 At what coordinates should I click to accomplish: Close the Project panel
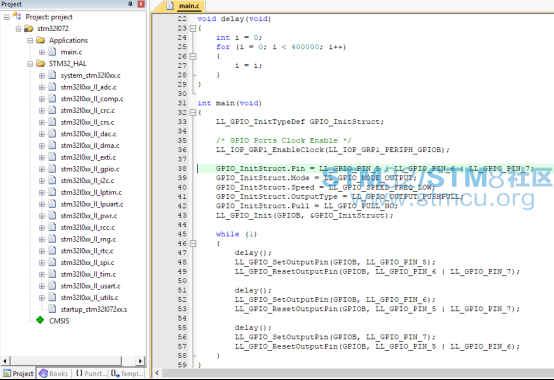(x=141, y=4)
